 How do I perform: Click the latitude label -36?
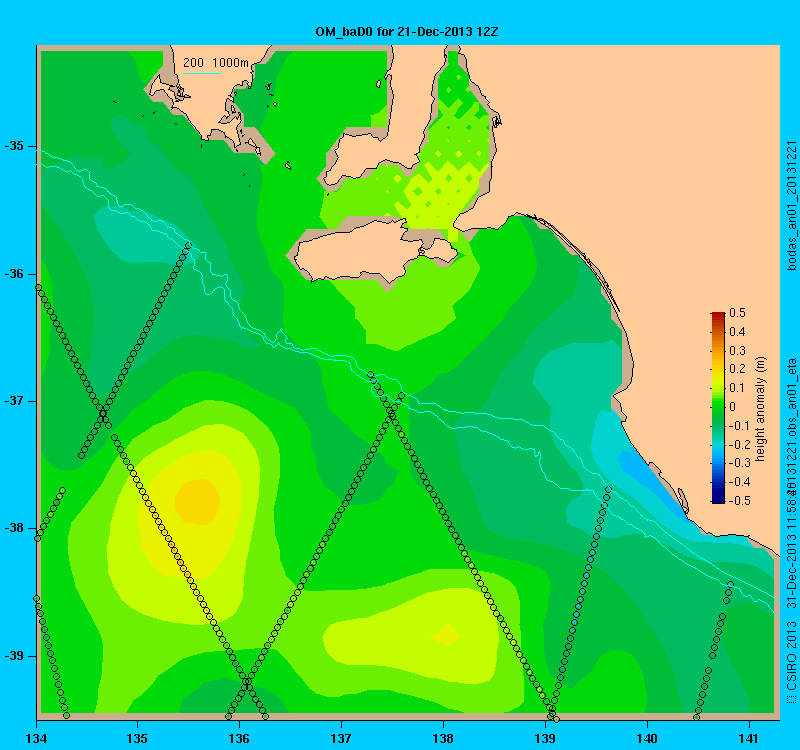tap(15, 274)
